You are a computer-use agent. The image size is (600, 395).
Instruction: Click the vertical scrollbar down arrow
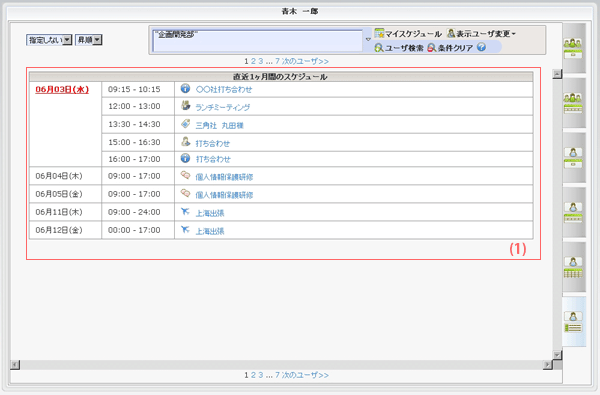click(557, 355)
